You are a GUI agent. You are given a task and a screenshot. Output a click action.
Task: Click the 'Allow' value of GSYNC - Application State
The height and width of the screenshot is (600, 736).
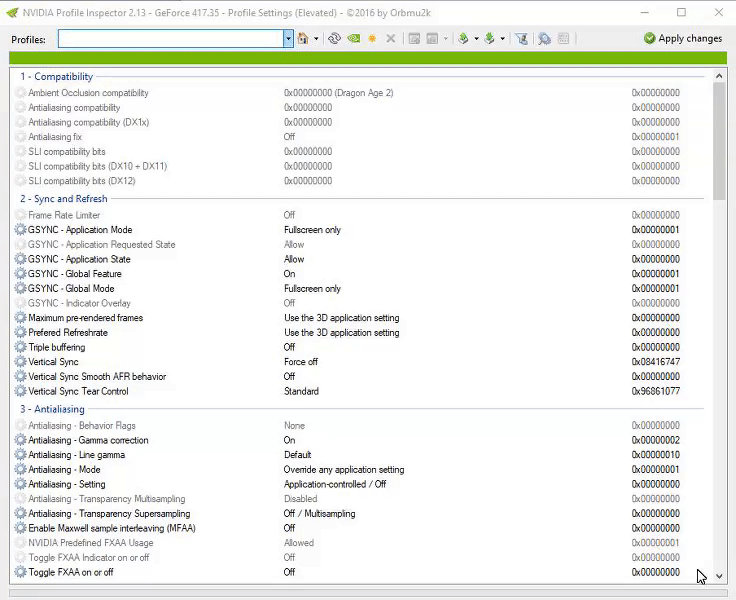click(x=294, y=259)
